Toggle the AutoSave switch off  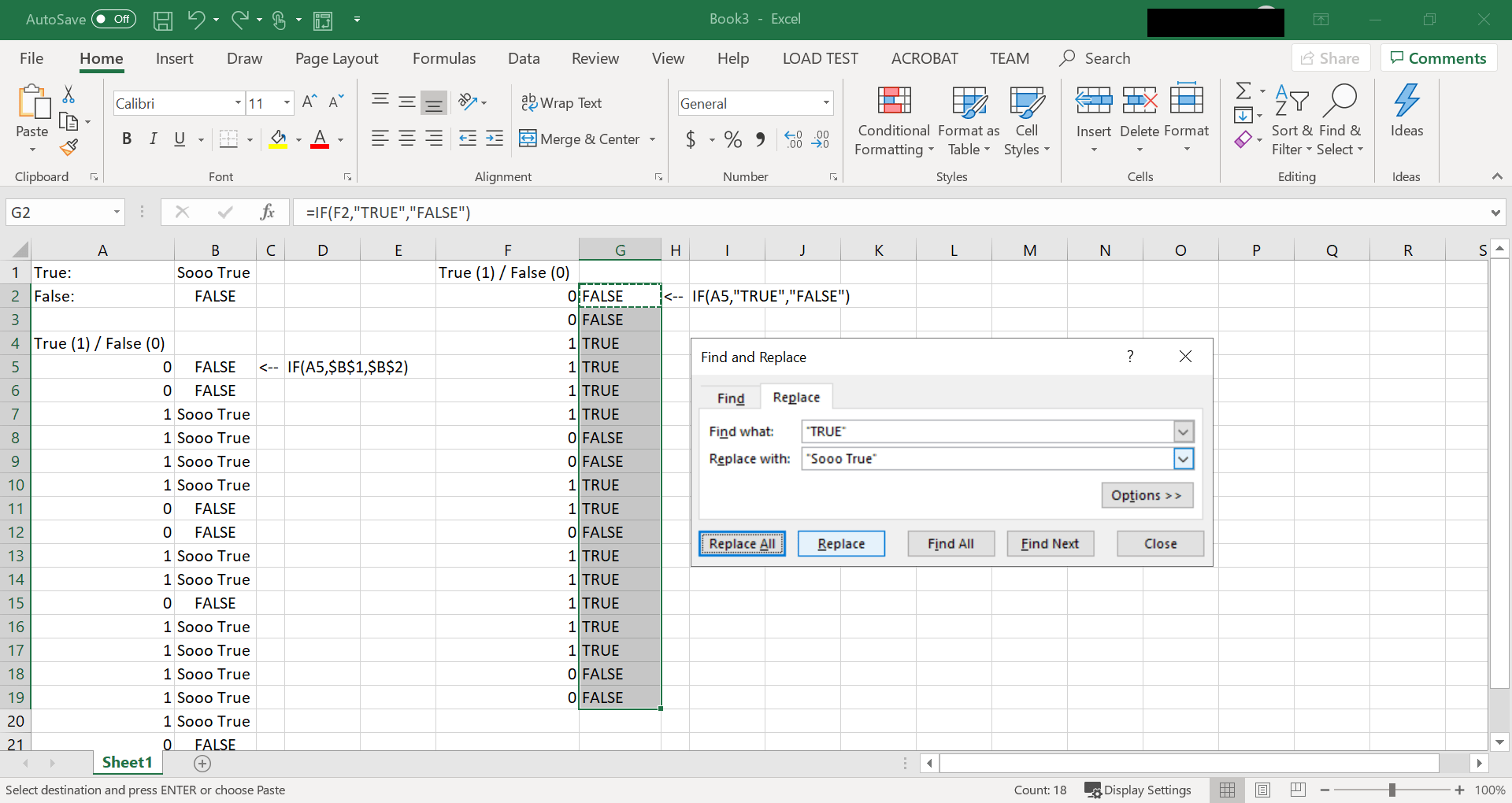click(x=113, y=19)
